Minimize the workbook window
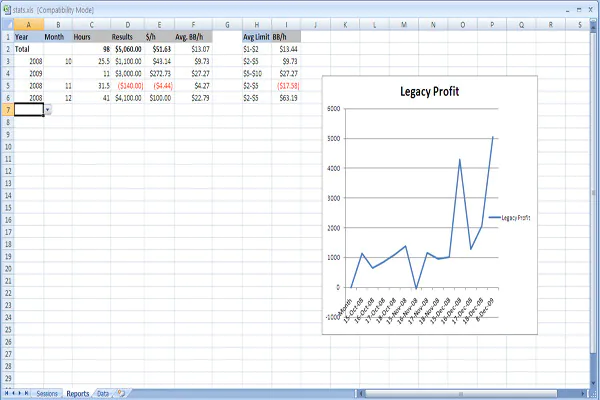The width and height of the screenshot is (600, 400). click(568, 10)
